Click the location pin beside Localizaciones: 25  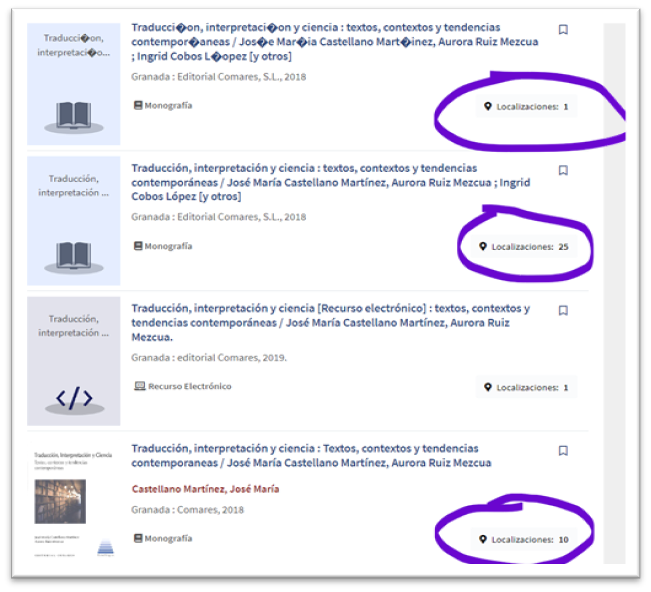(x=483, y=246)
